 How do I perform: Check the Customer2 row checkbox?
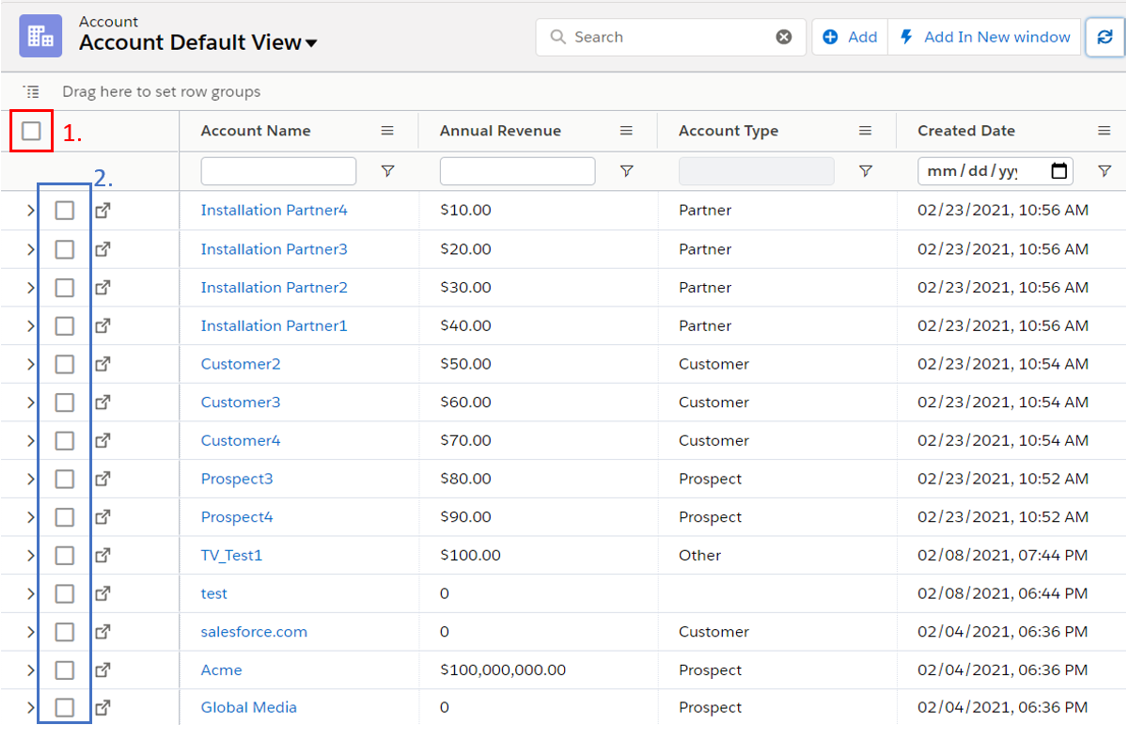(64, 364)
